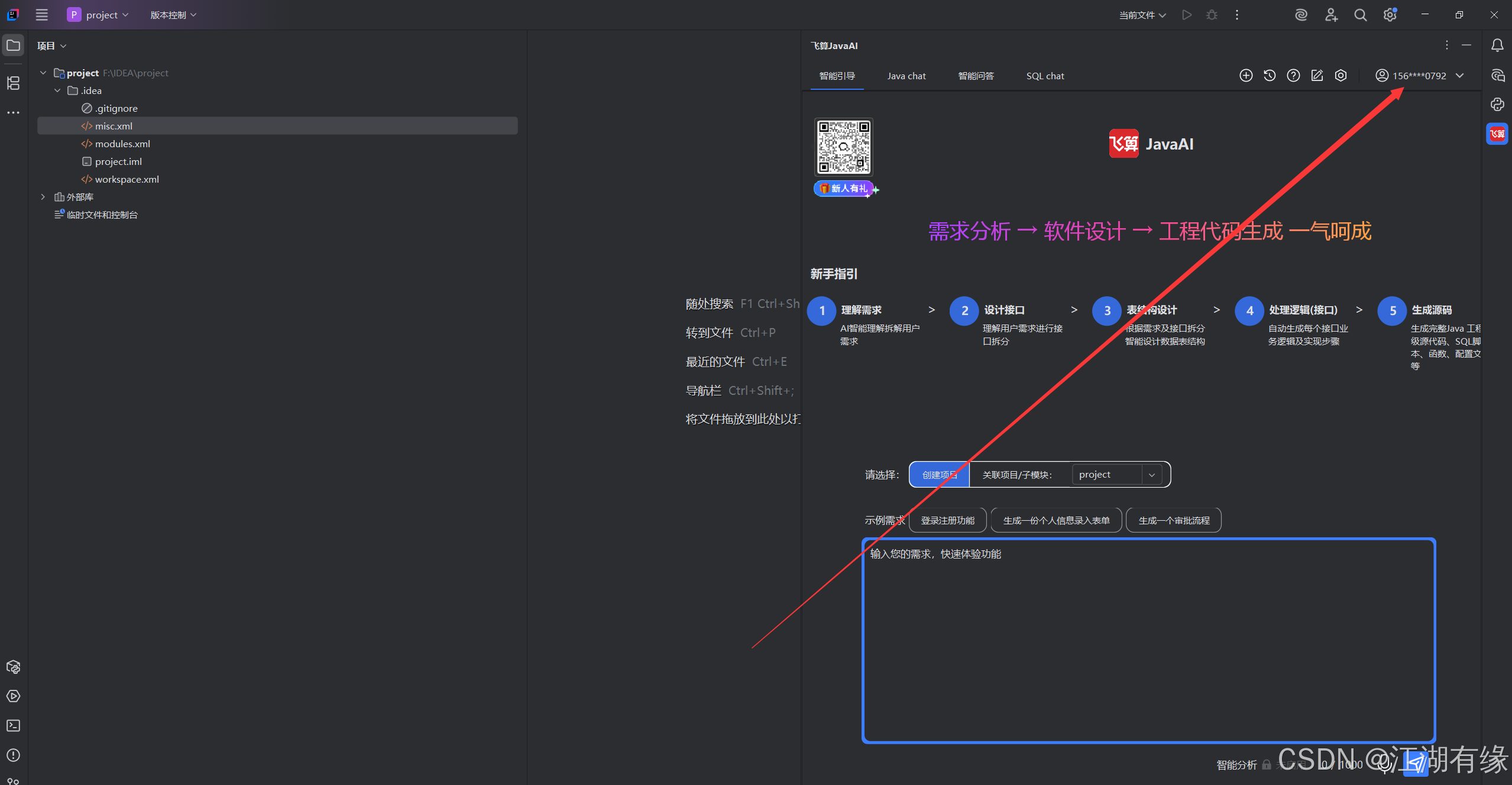The height and width of the screenshot is (785, 1512).
Task: Open more run actions kebab menu
Action: [1237, 15]
